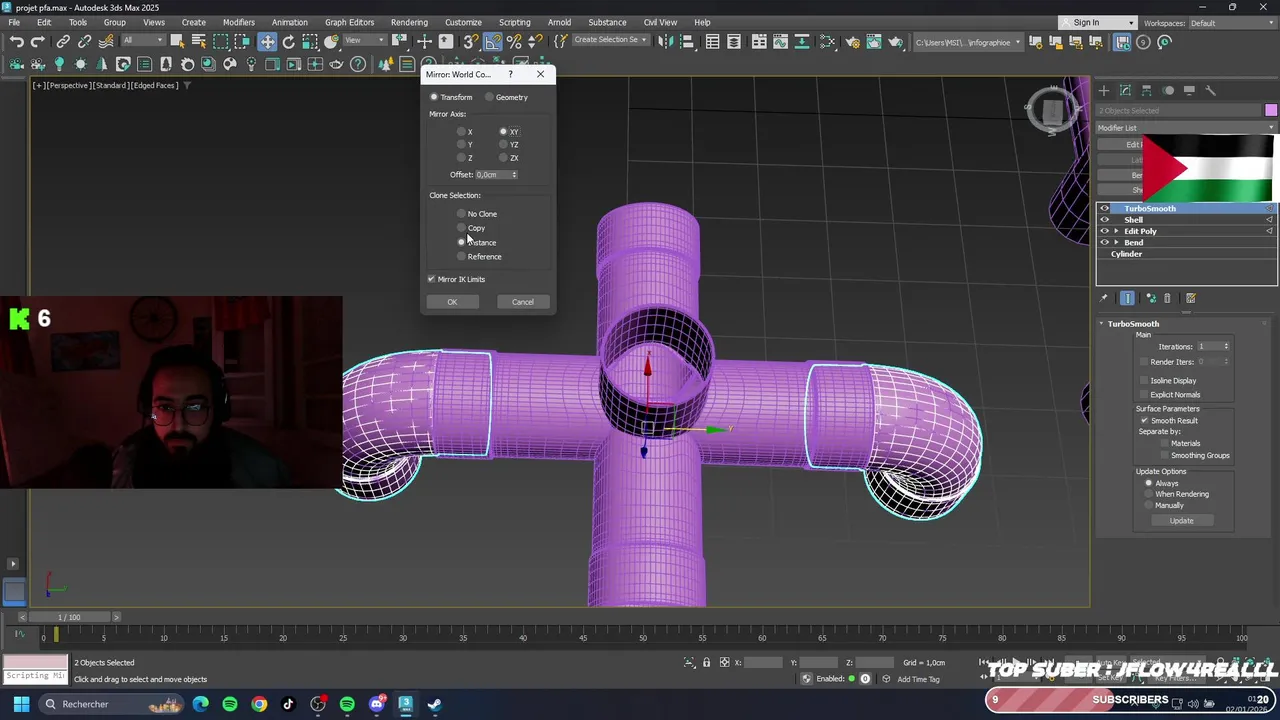Toggle visibility of the Bend modifier
Image resolution: width=1280 pixels, height=720 pixels.
1104,243
